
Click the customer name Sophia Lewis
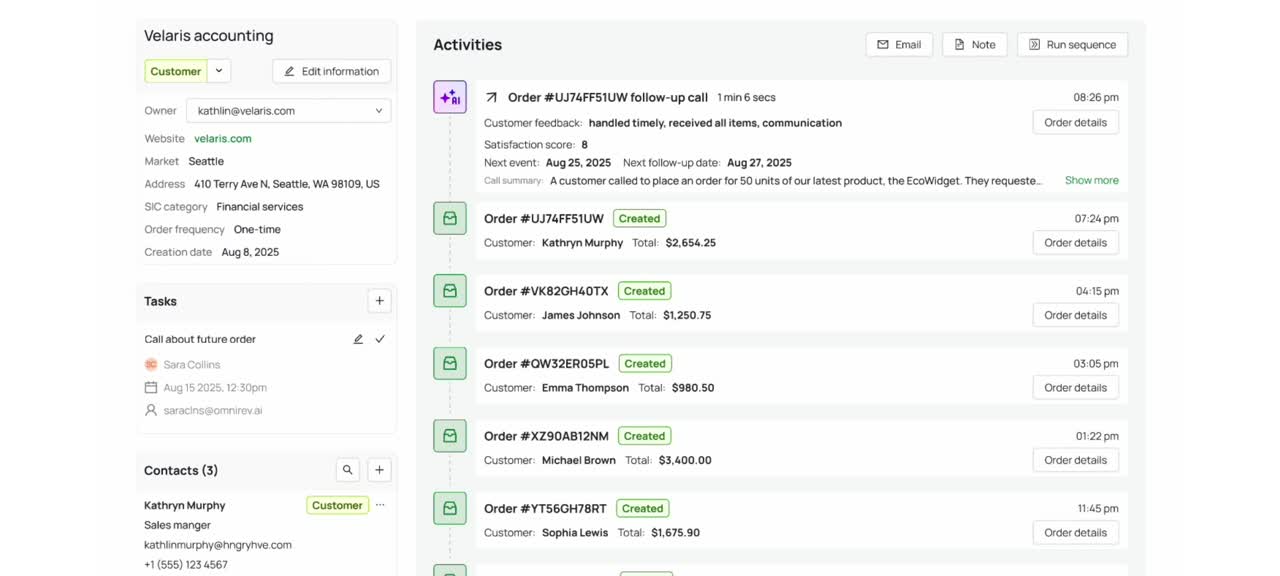(575, 533)
